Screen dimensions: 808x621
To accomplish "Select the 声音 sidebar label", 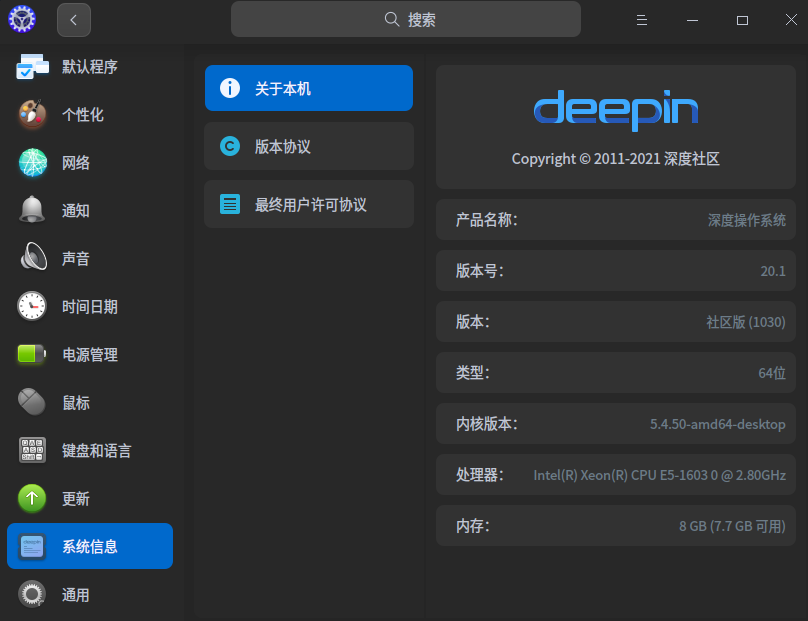I will click(76, 258).
